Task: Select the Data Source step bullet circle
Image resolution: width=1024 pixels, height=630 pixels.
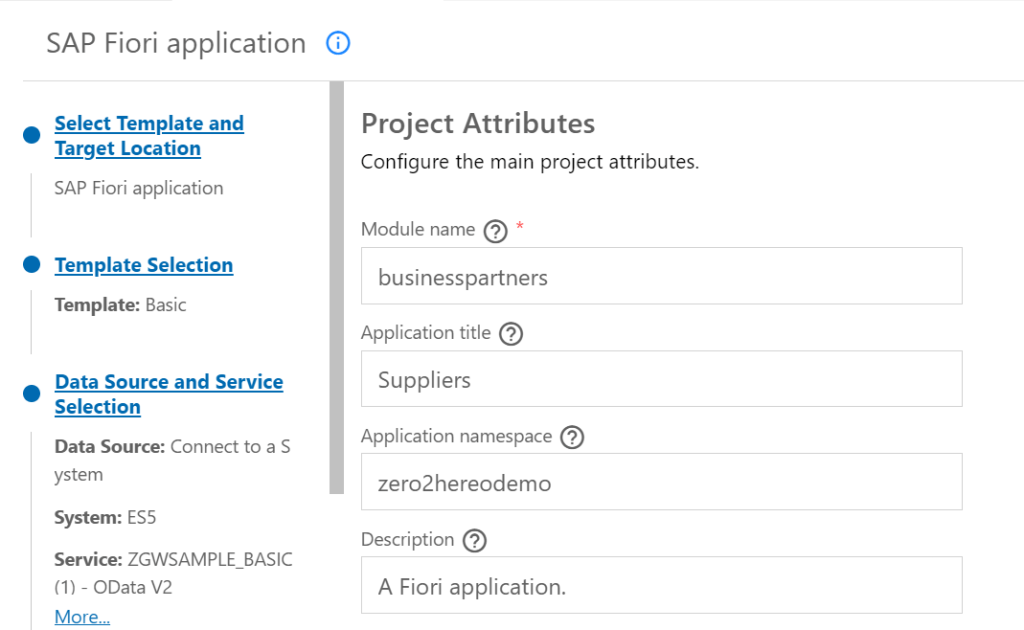Action: (32, 393)
